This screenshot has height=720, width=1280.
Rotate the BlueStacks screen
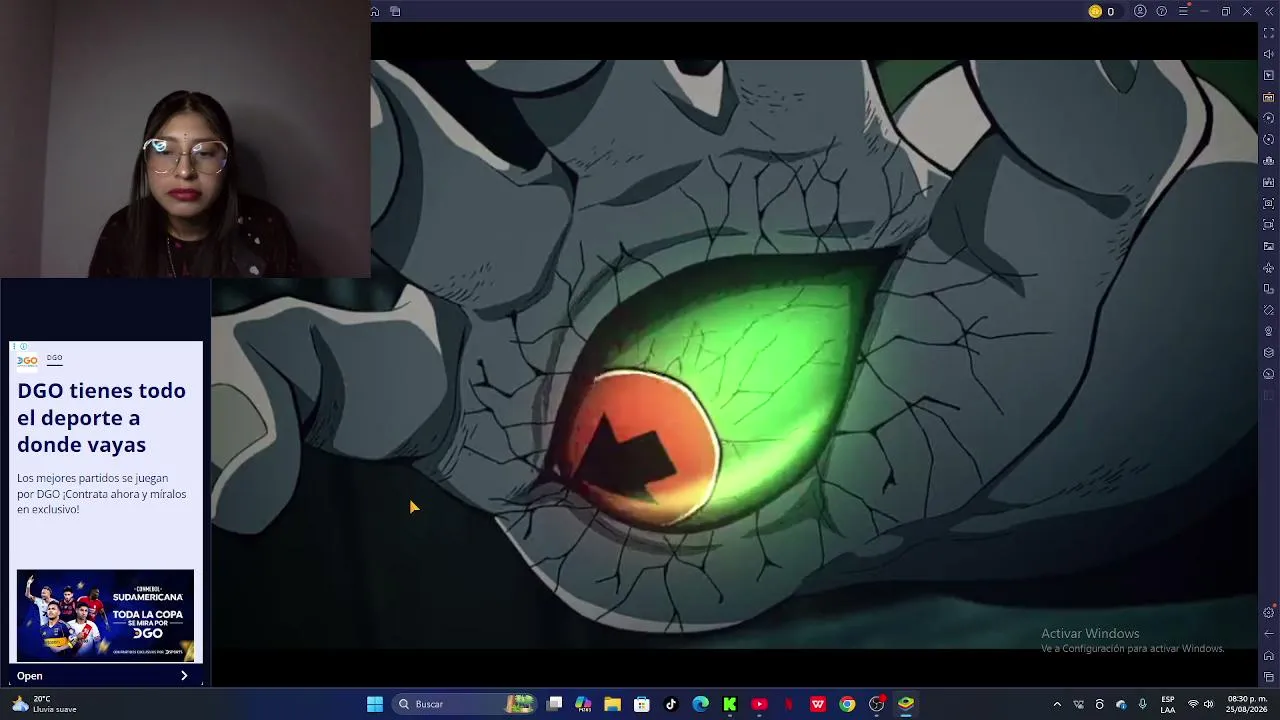[1269, 289]
